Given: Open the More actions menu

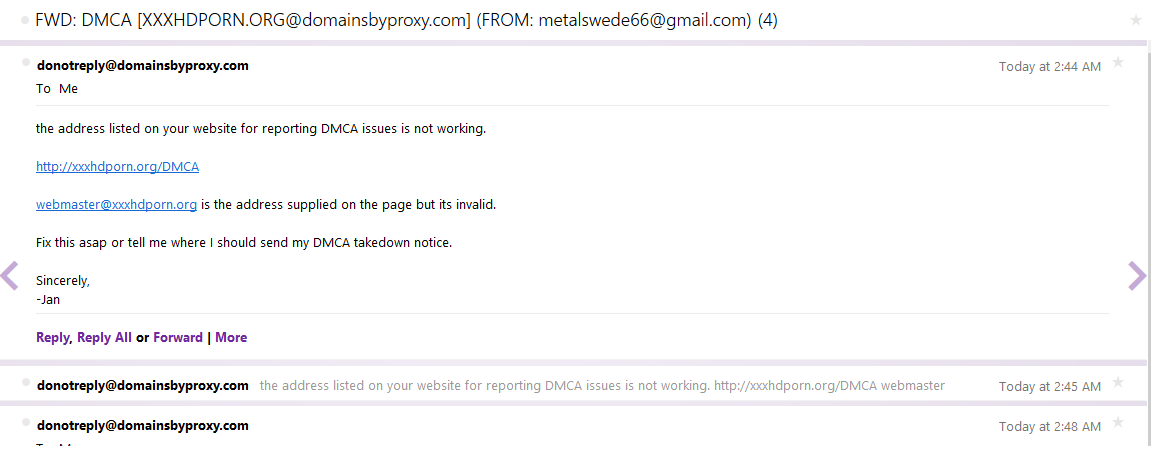Looking at the screenshot, I should 231,338.
